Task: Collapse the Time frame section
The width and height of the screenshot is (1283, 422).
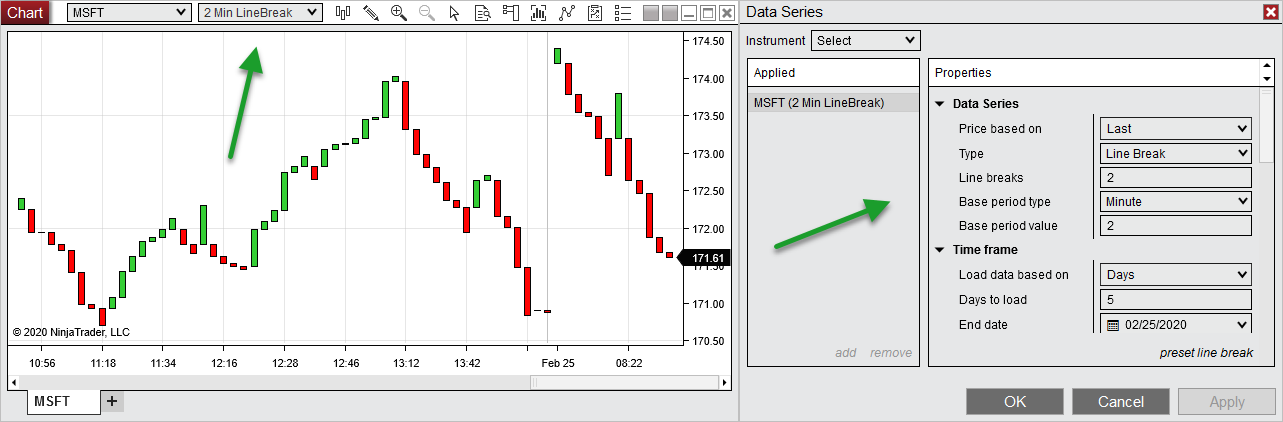Action: [x=940, y=250]
